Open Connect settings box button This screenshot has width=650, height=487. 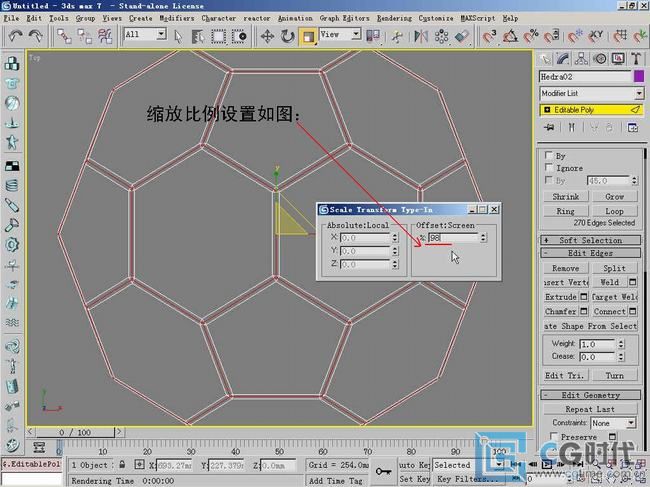point(633,311)
